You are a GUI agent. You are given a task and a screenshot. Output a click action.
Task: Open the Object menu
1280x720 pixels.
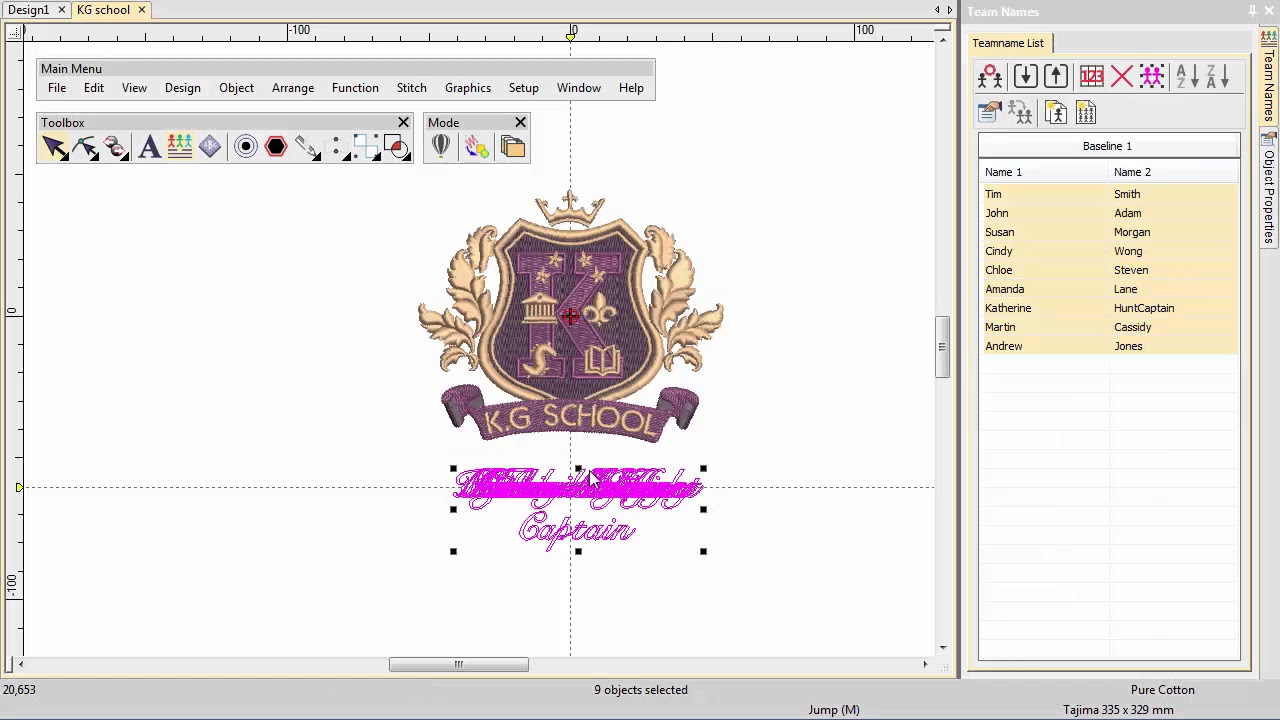(x=237, y=88)
